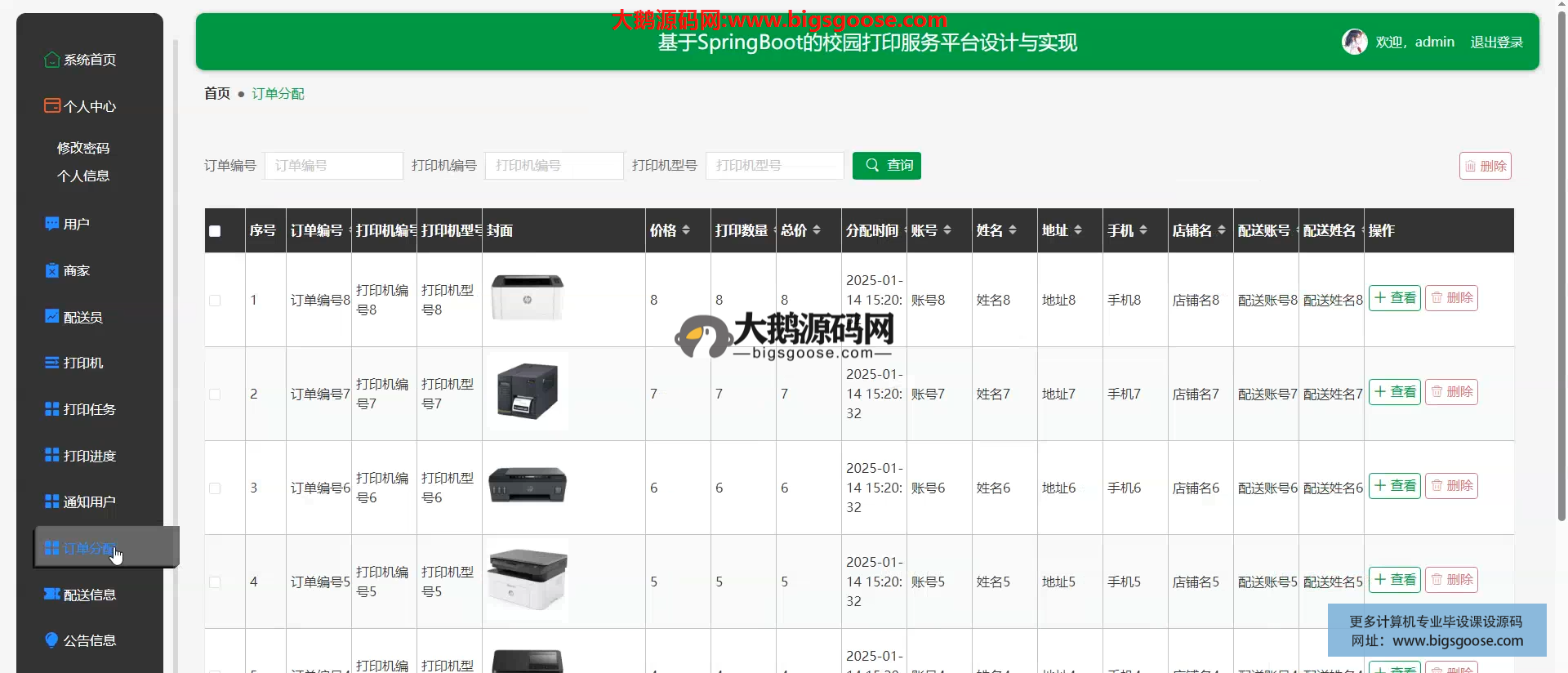Screen dimensions: 1568x673
Task: Click the 配送员 icon in sidebar
Action: tap(51, 317)
